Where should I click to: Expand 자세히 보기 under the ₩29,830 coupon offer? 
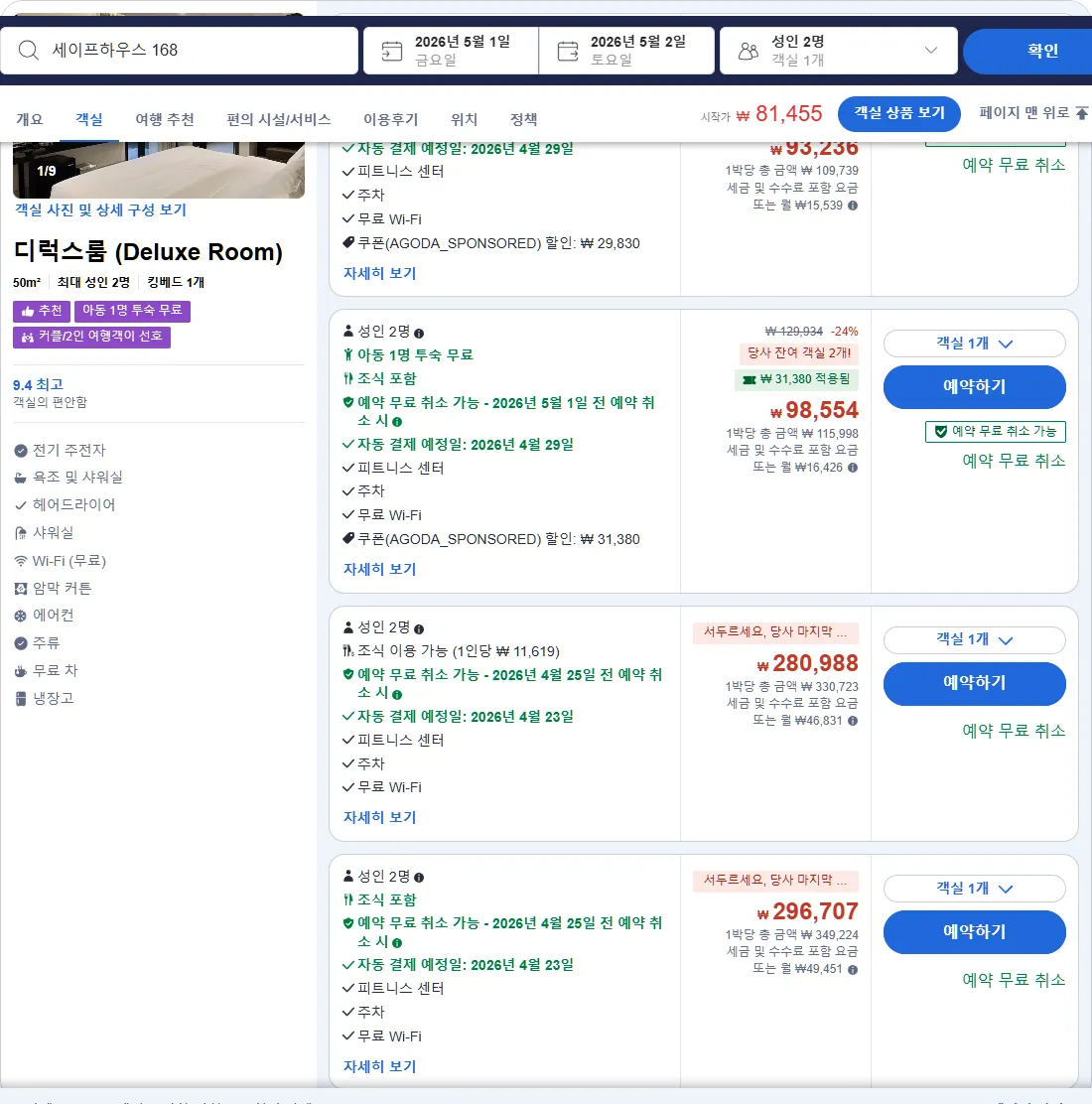(x=379, y=273)
